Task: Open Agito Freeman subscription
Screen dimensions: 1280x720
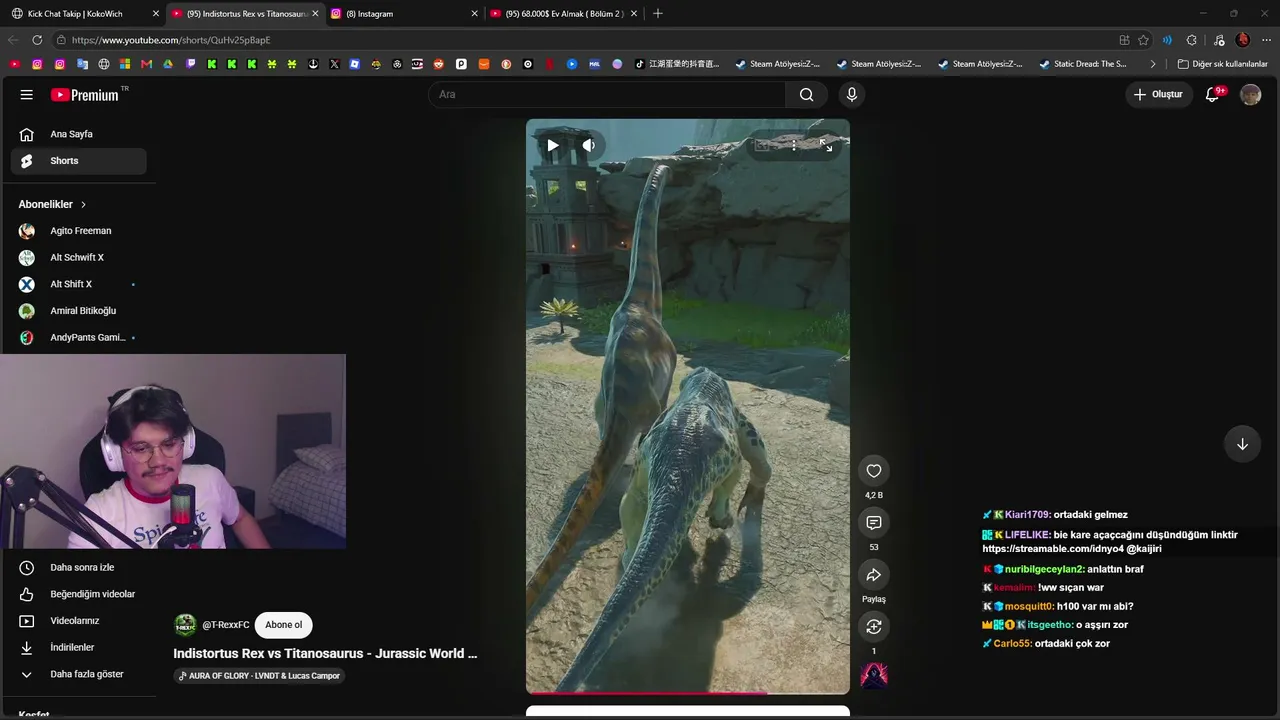Action: pyautogui.click(x=78, y=231)
